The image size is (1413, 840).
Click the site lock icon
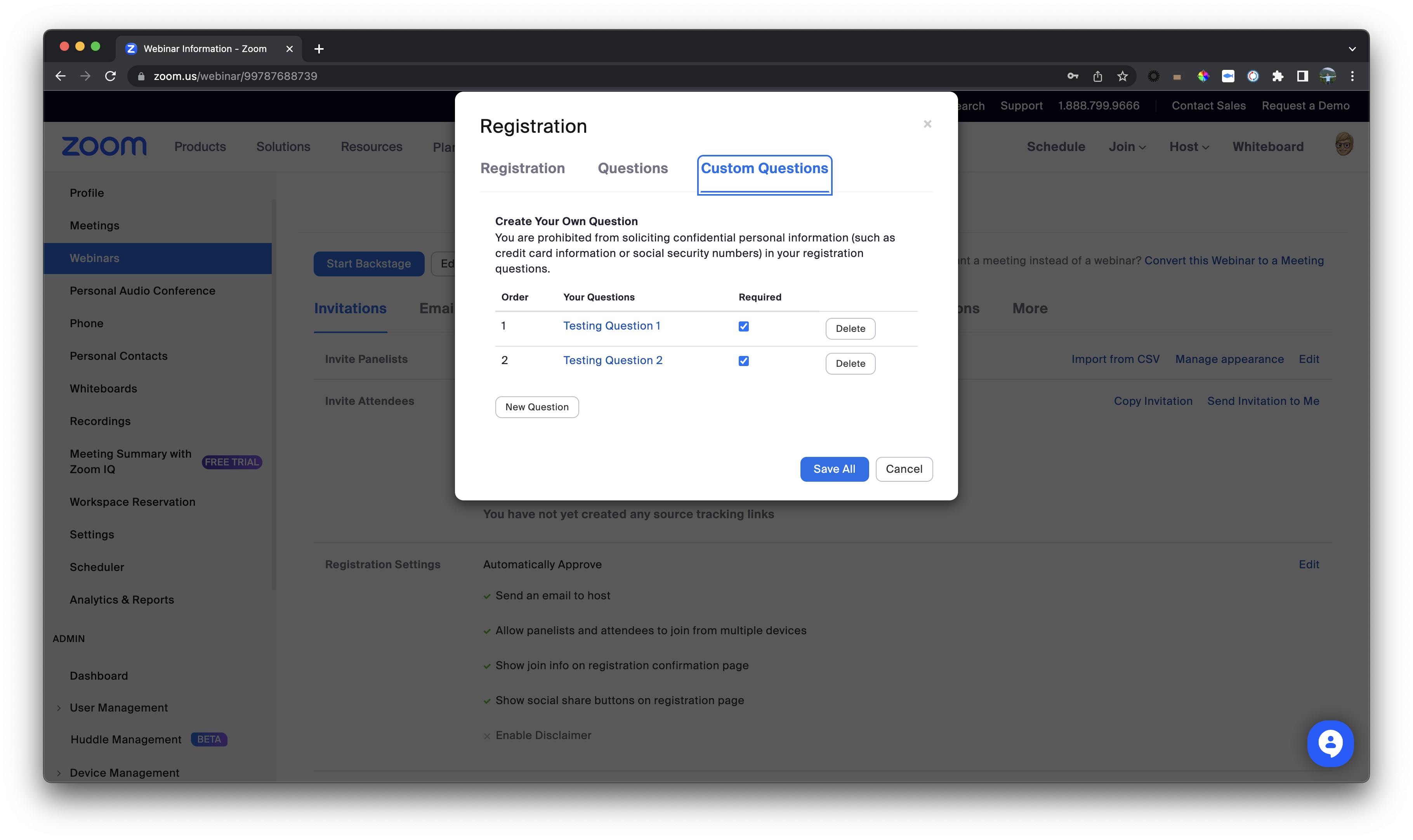click(x=141, y=76)
